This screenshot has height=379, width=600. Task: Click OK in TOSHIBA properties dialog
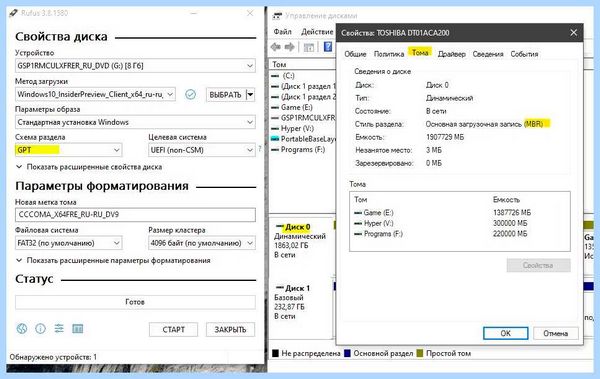[x=505, y=333]
